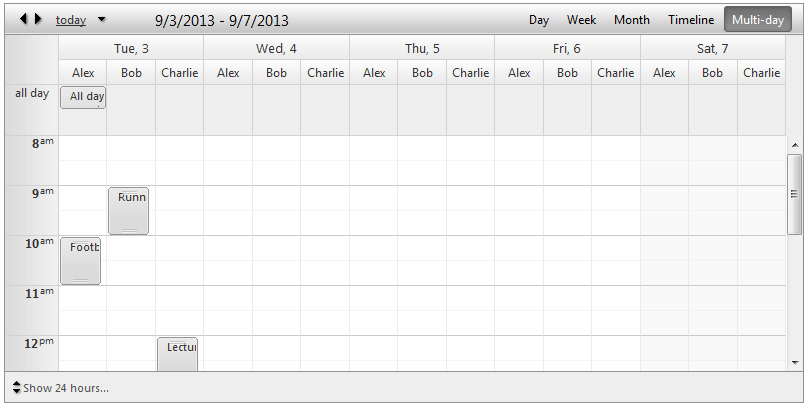Click the expand hours arrows icon in footer

tap(16, 388)
